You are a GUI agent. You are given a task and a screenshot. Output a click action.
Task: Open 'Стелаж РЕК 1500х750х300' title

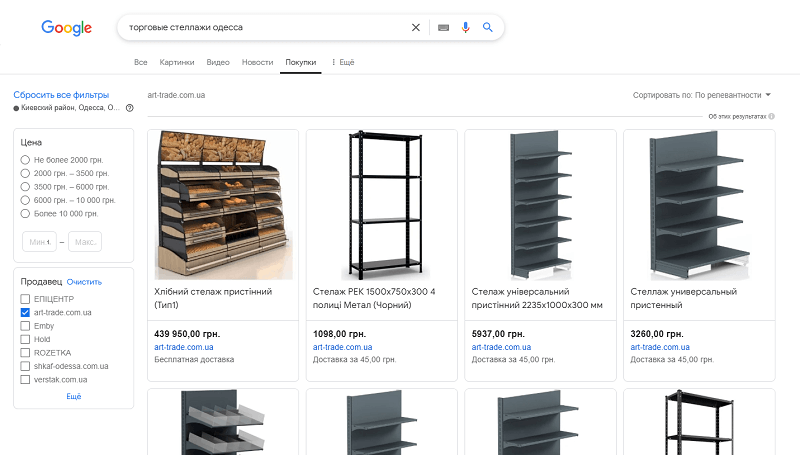pos(374,298)
